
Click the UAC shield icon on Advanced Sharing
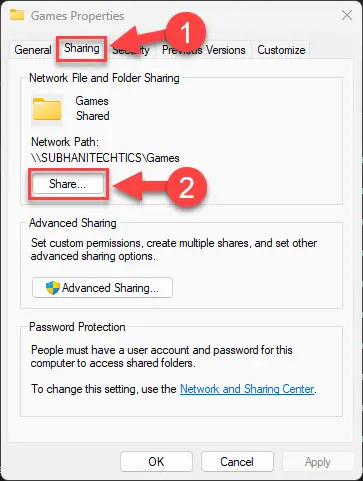click(x=53, y=288)
